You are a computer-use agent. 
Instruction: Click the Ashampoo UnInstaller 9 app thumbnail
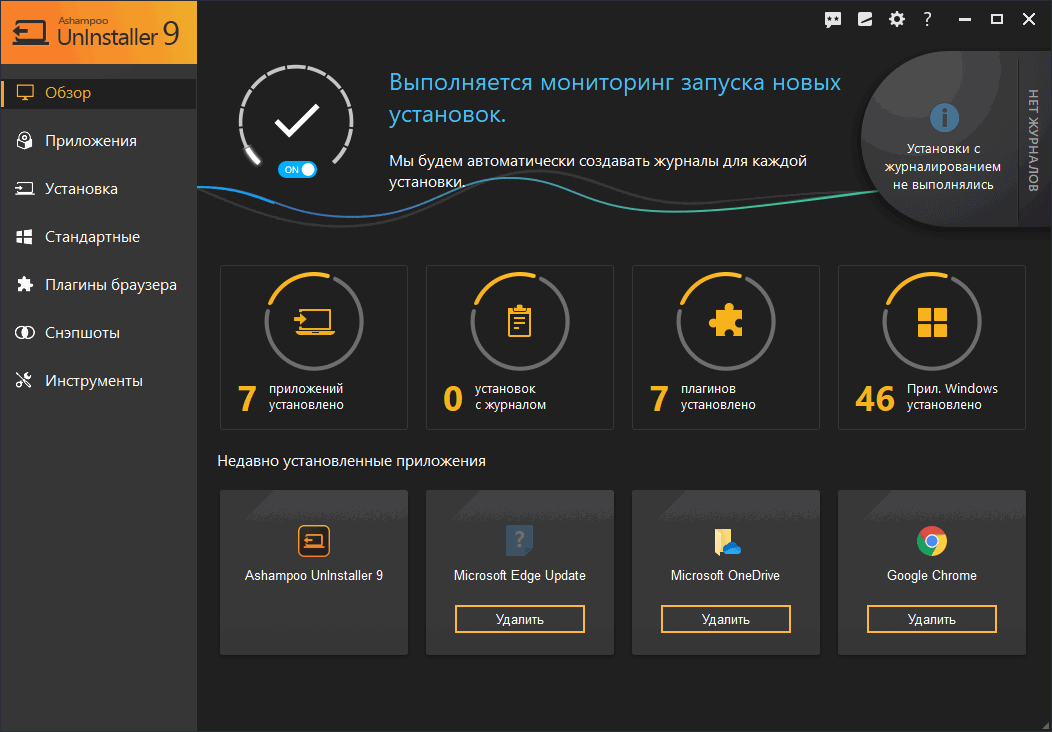(x=313, y=540)
